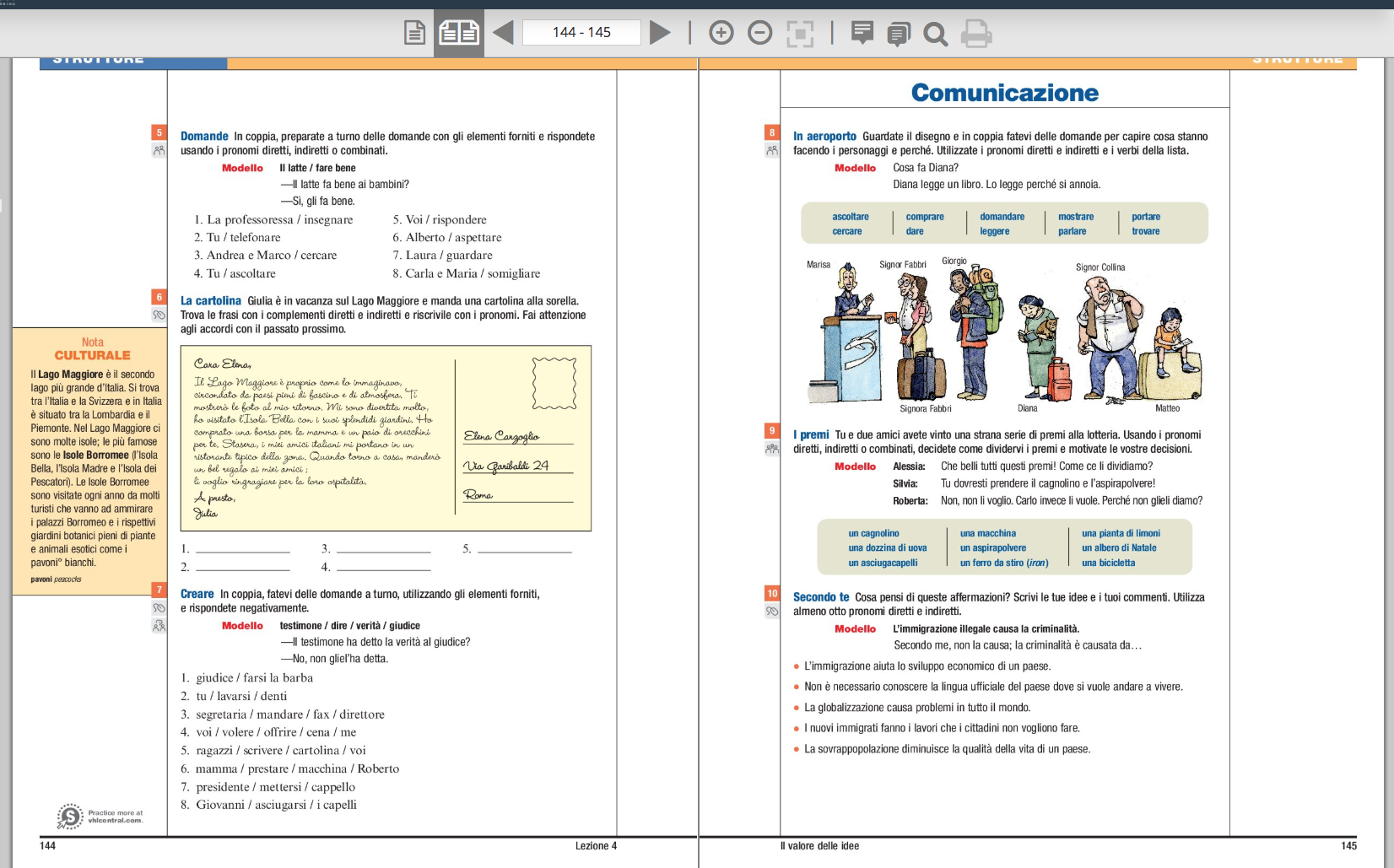This screenshot has height=868, width=1394.
Task: Click the writing icon under activity 10
Action: [x=771, y=612]
